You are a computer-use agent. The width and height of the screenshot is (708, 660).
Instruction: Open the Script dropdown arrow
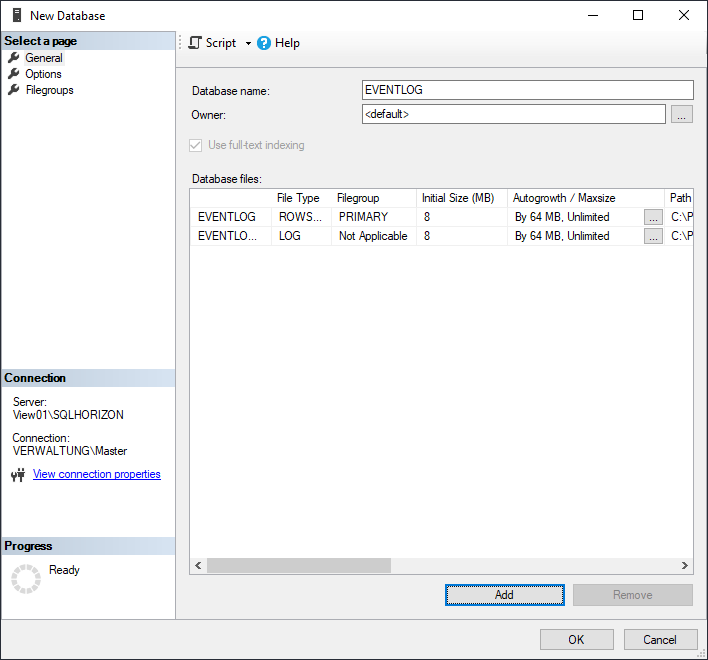click(248, 44)
